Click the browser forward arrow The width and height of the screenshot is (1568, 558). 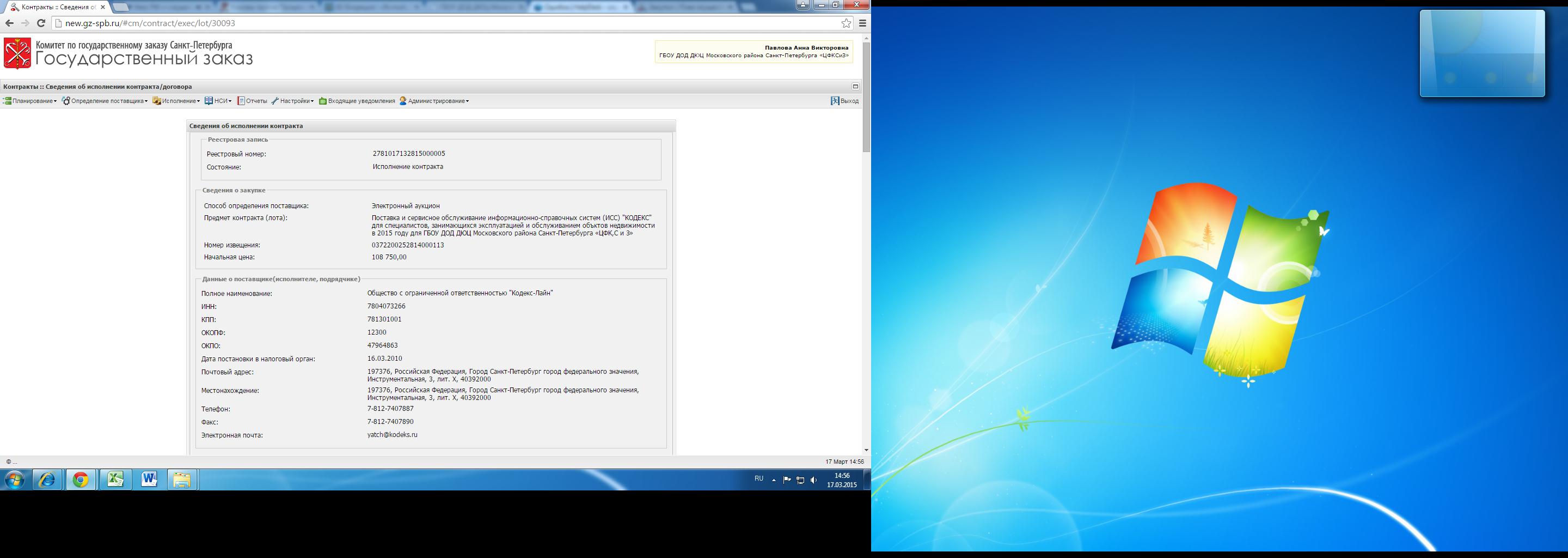pos(25,23)
